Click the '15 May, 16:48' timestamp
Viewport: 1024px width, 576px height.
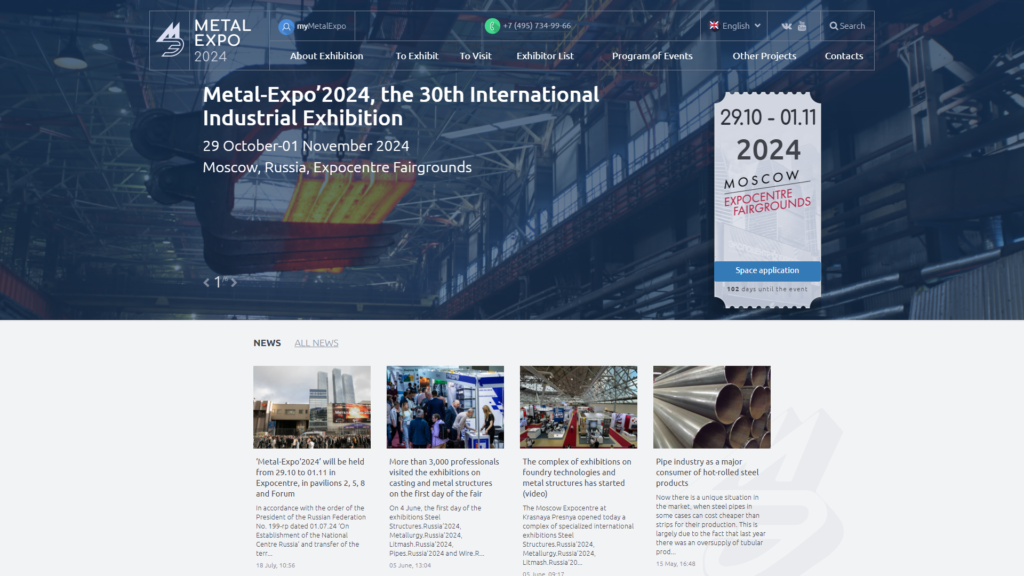[675, 564]
